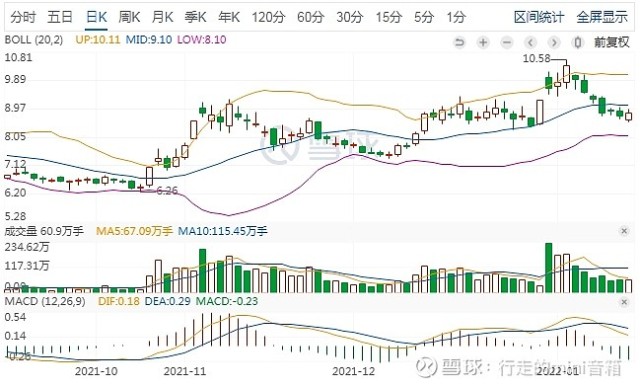Viewport: 640px width, 387px height.
Task: Click the MACD:-0.23 value
Action: point(227,302)
